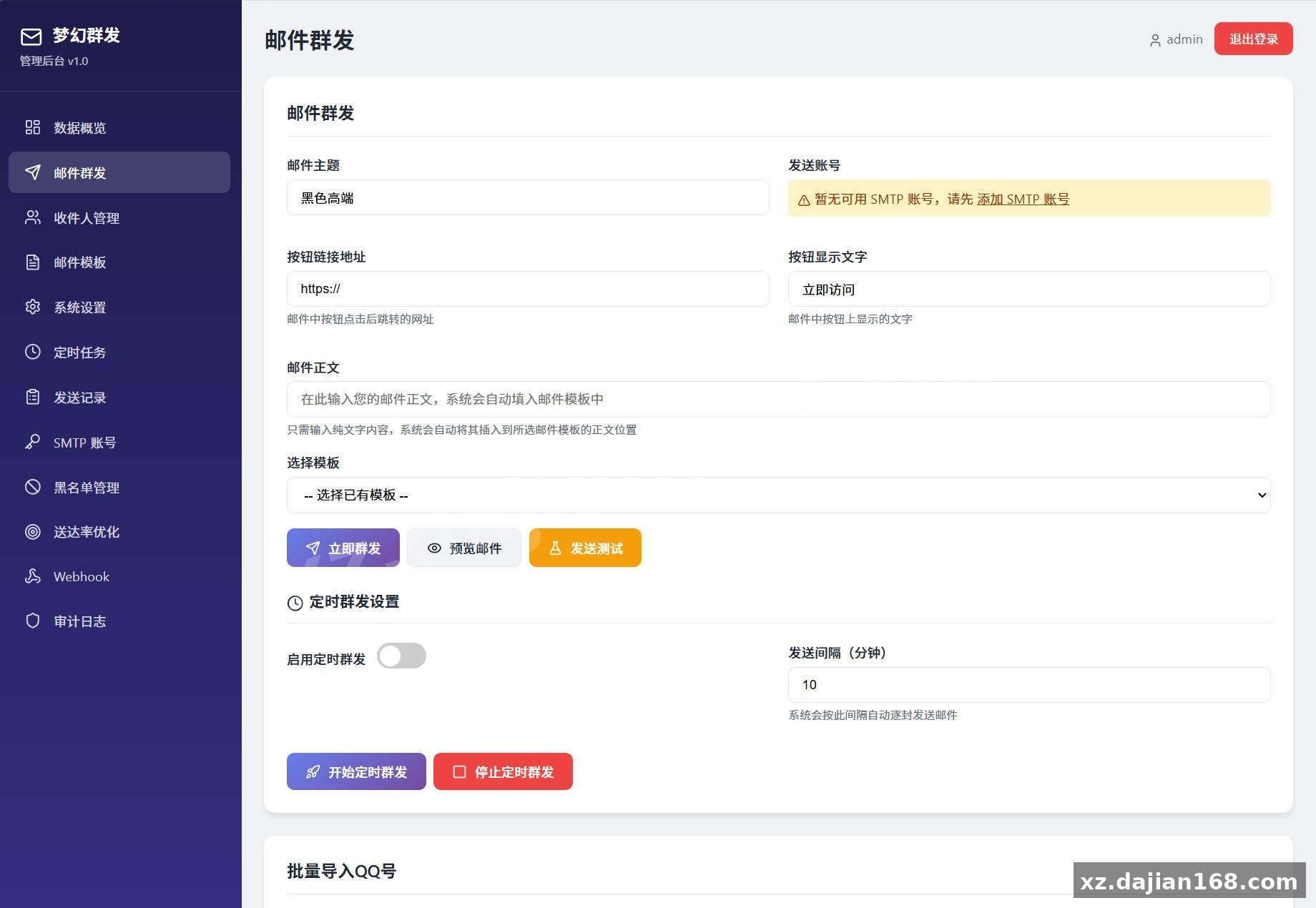This screenshot has height=908, width=1316.
Task: Click the shield icon for 审计日志
Action: point(33,621)
